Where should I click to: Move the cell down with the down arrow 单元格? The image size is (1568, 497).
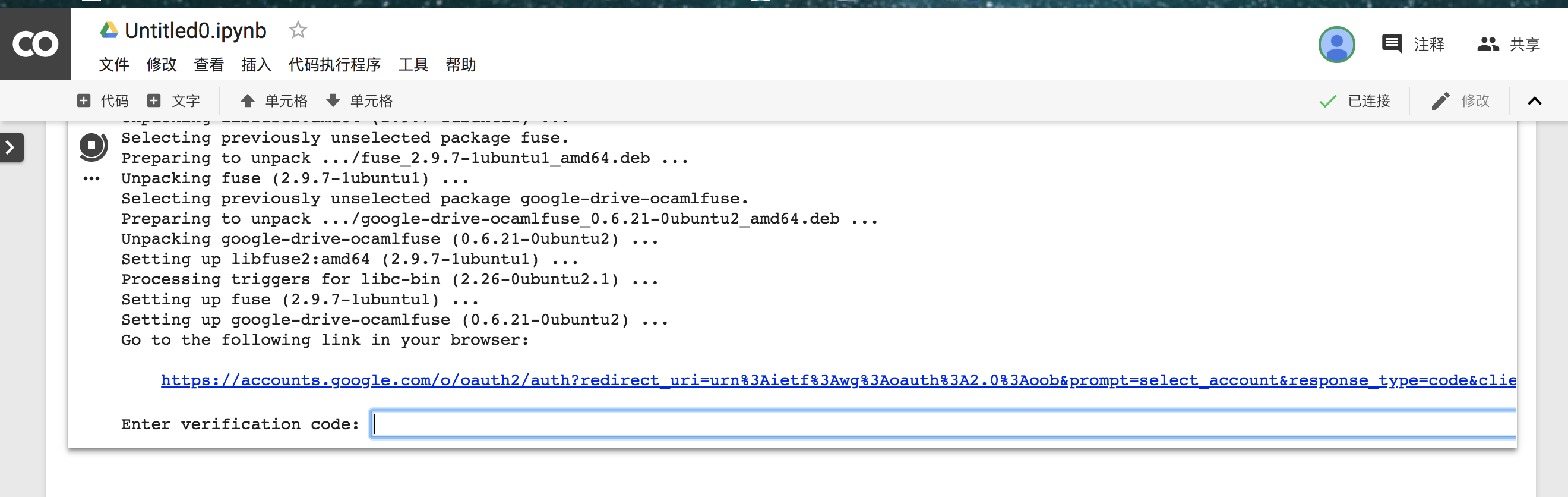[359, 100]
